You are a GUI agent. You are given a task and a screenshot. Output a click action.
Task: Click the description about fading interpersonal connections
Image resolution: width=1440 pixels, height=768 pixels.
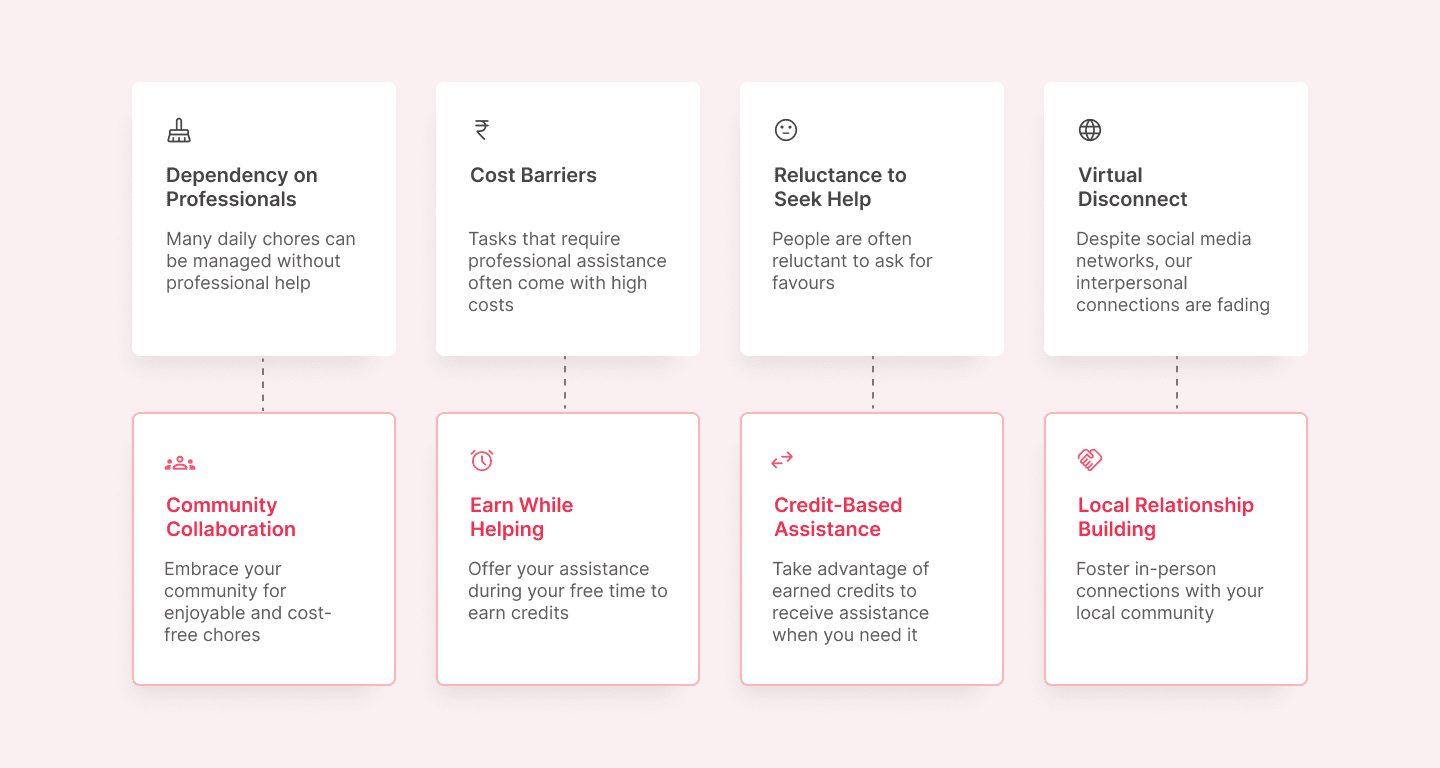pyautogui.click(x=1172, y=272)
